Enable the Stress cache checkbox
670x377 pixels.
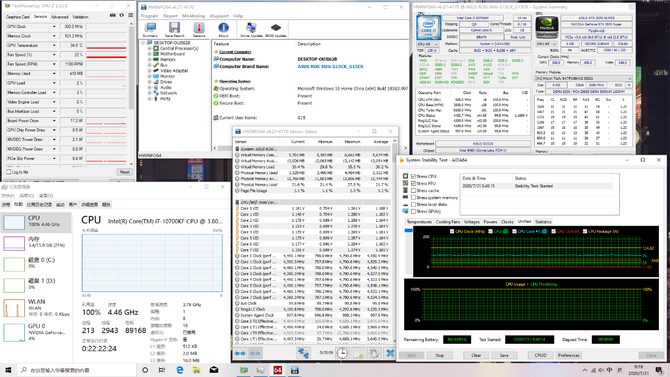coord(413,191)
